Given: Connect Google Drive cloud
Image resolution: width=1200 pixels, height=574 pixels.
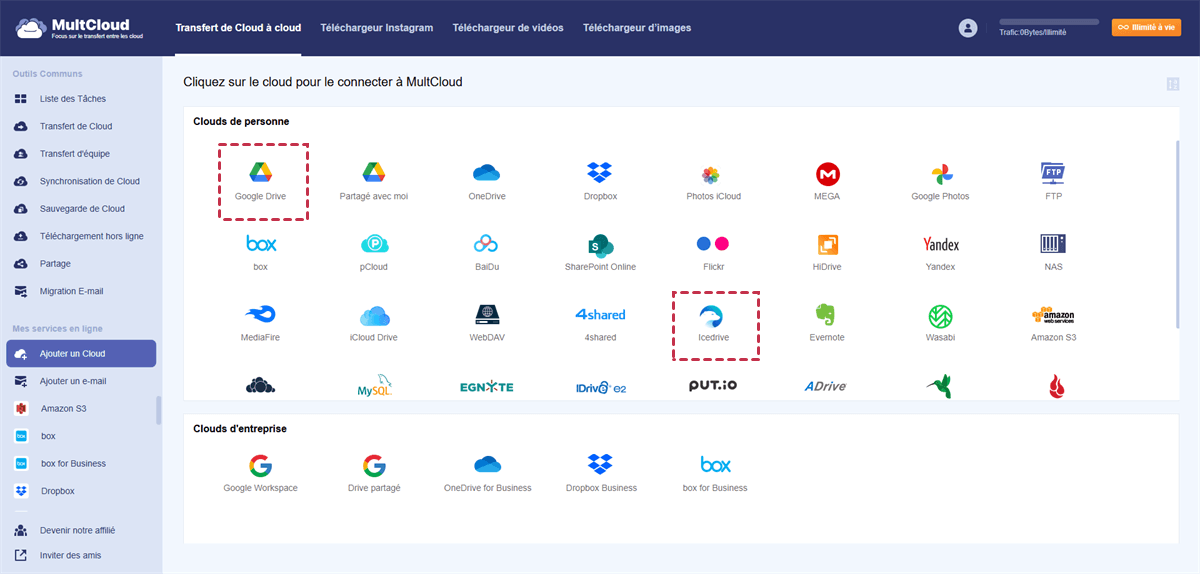Looking at the screenshot, I should pos(261,181).
